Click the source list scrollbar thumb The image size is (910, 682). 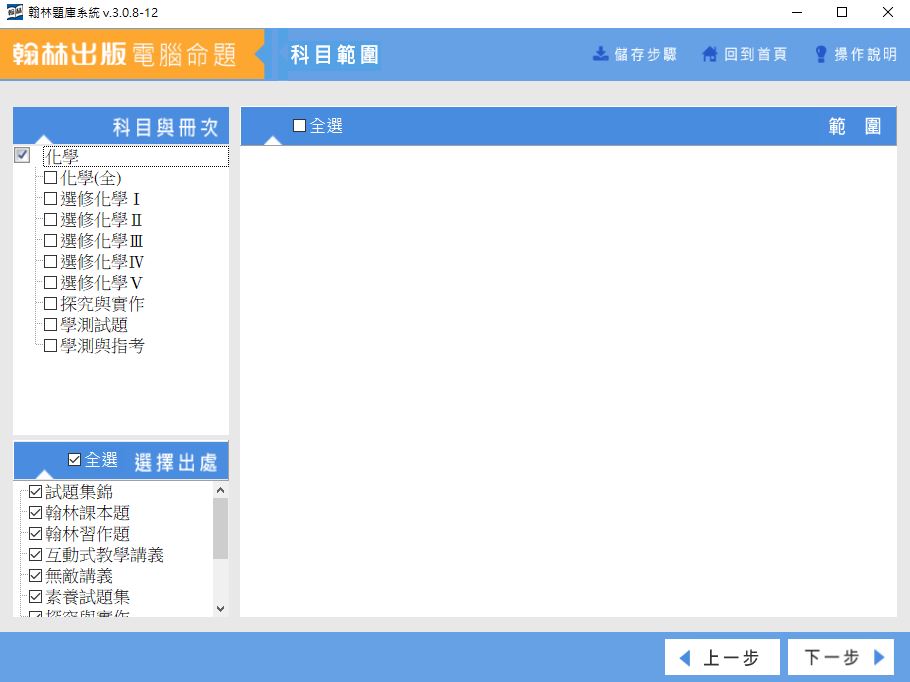pos(220,528)
